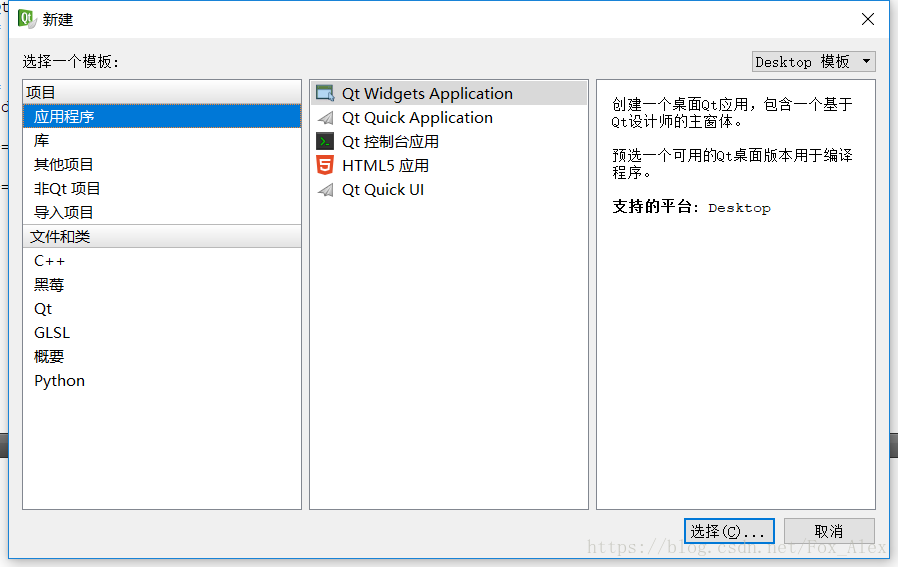
Task: Open the Desktop 模板 dropdown
Action: 813,61
